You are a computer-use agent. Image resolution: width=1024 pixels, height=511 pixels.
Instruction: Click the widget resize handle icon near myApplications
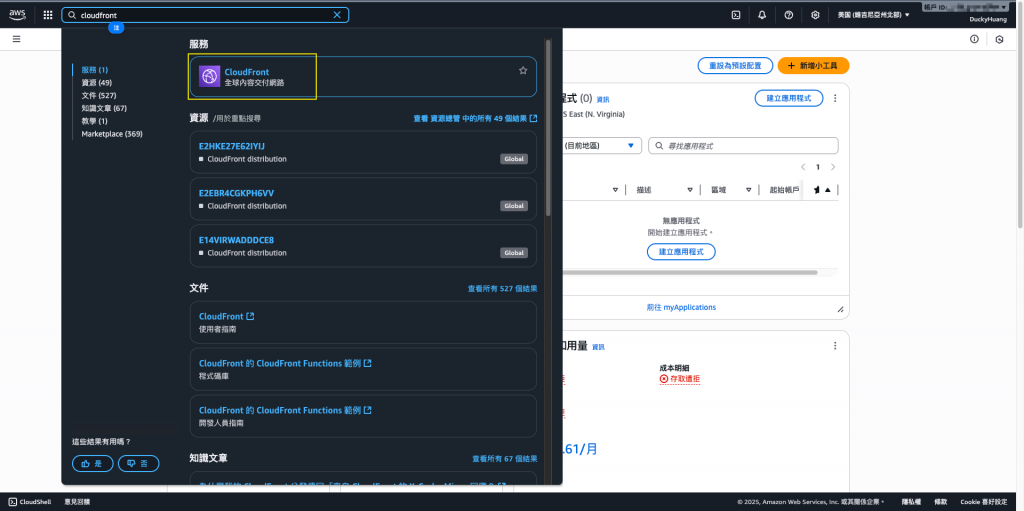(840, 309)
